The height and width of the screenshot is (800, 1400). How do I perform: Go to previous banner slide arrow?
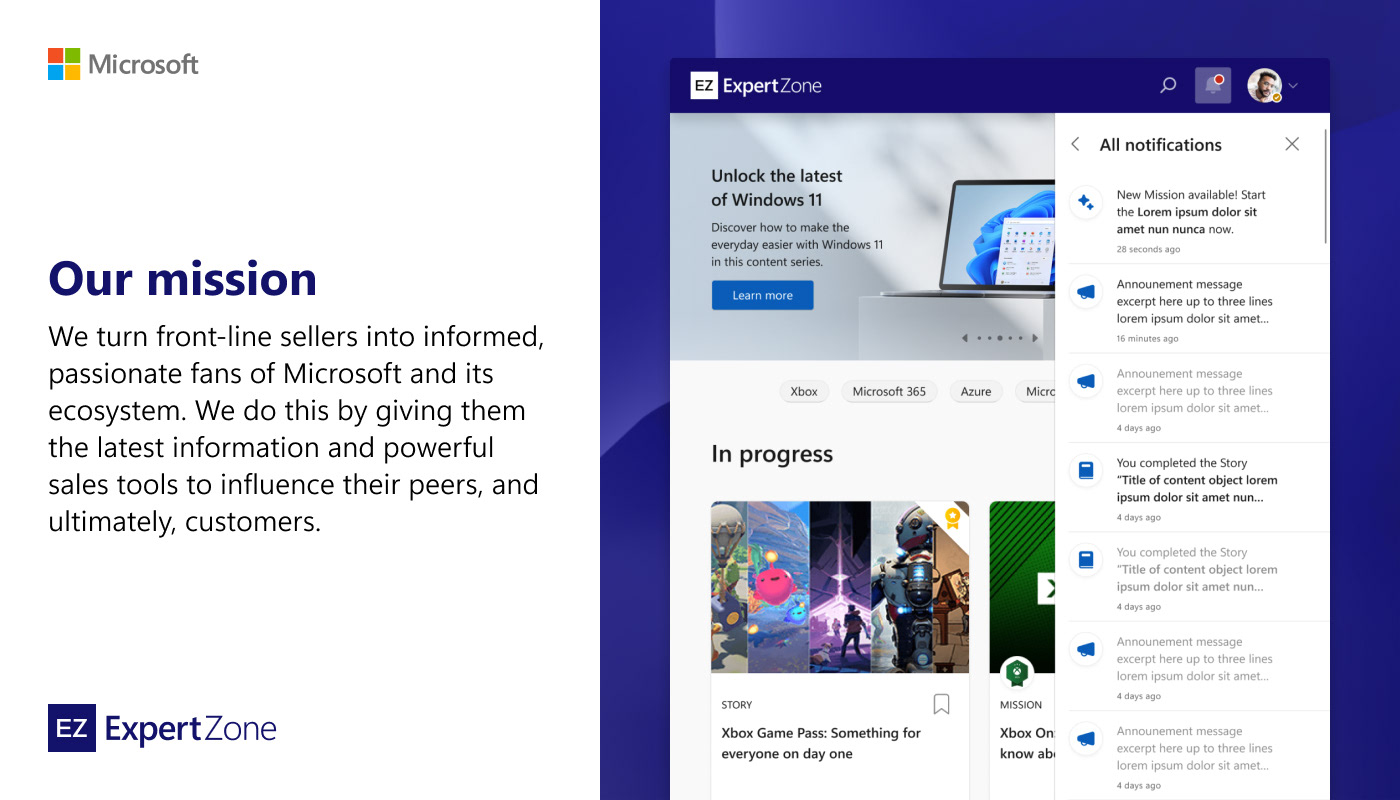pos(964,338)
